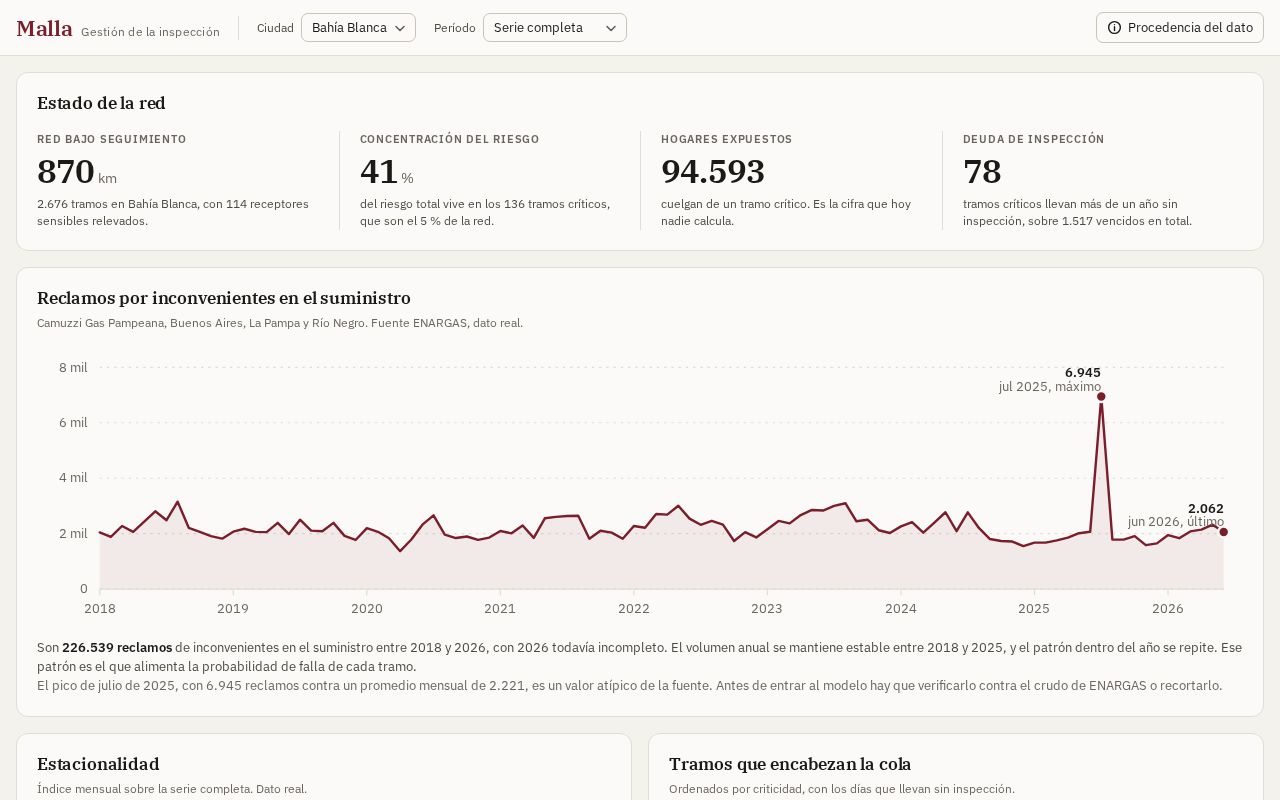
Task: Click the DEUDA DE INSPECCIÓN label
Action: (1033, 139)
